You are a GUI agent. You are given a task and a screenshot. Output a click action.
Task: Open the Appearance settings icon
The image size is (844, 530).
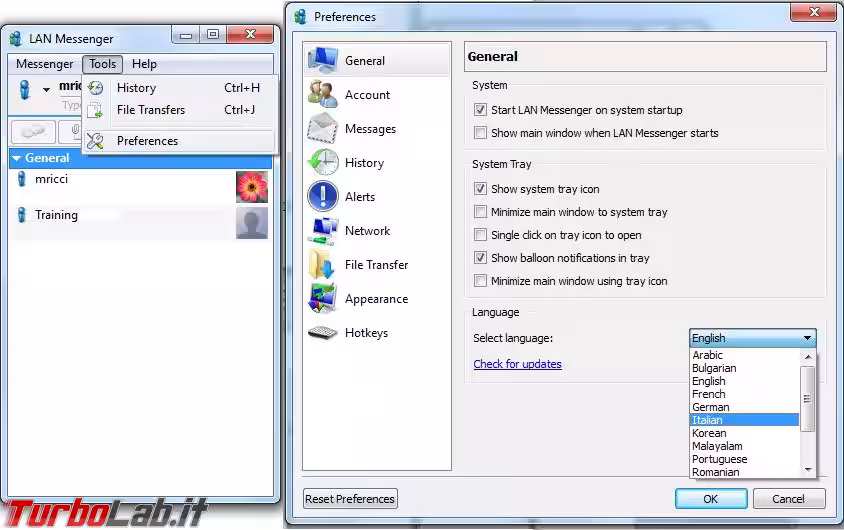pyautogui.click(x=323, y=299)
